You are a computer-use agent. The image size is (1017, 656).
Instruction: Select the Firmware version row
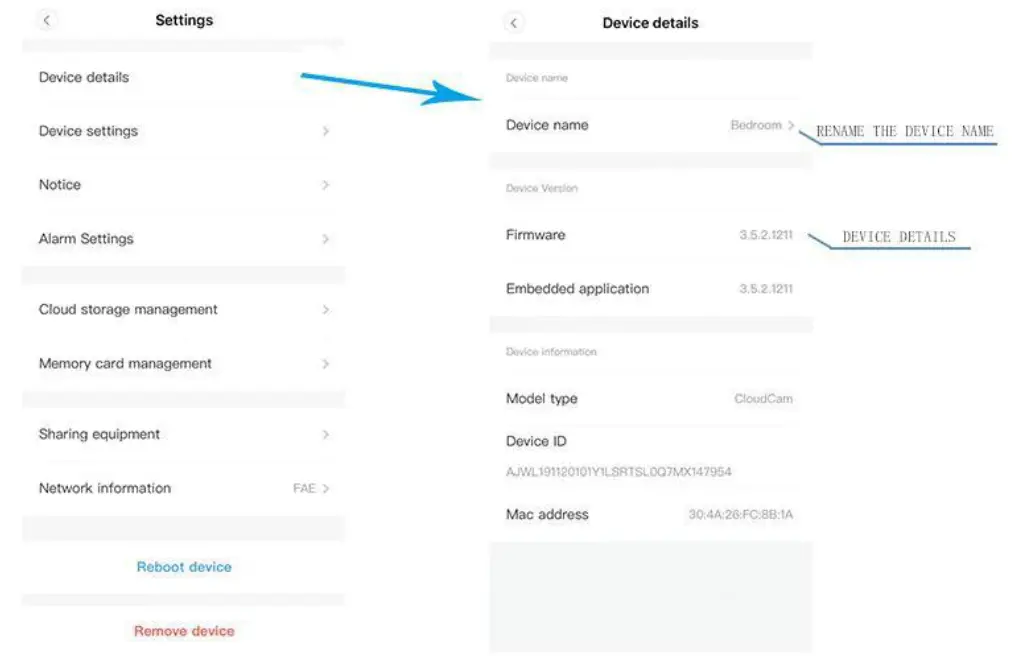tap(536, 235)
